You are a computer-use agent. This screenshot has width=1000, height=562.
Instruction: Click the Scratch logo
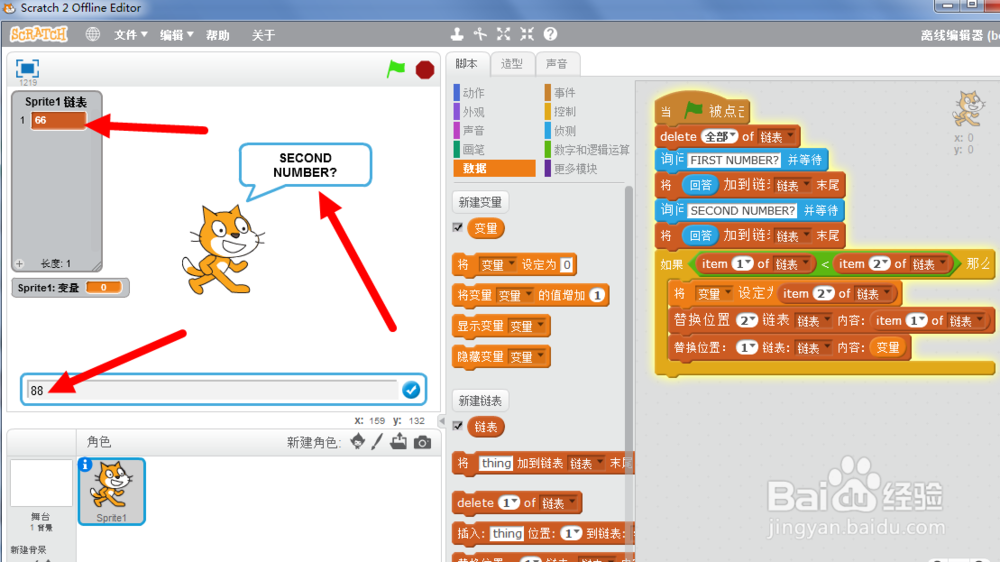pyautogui.click(x=39, y=34)
